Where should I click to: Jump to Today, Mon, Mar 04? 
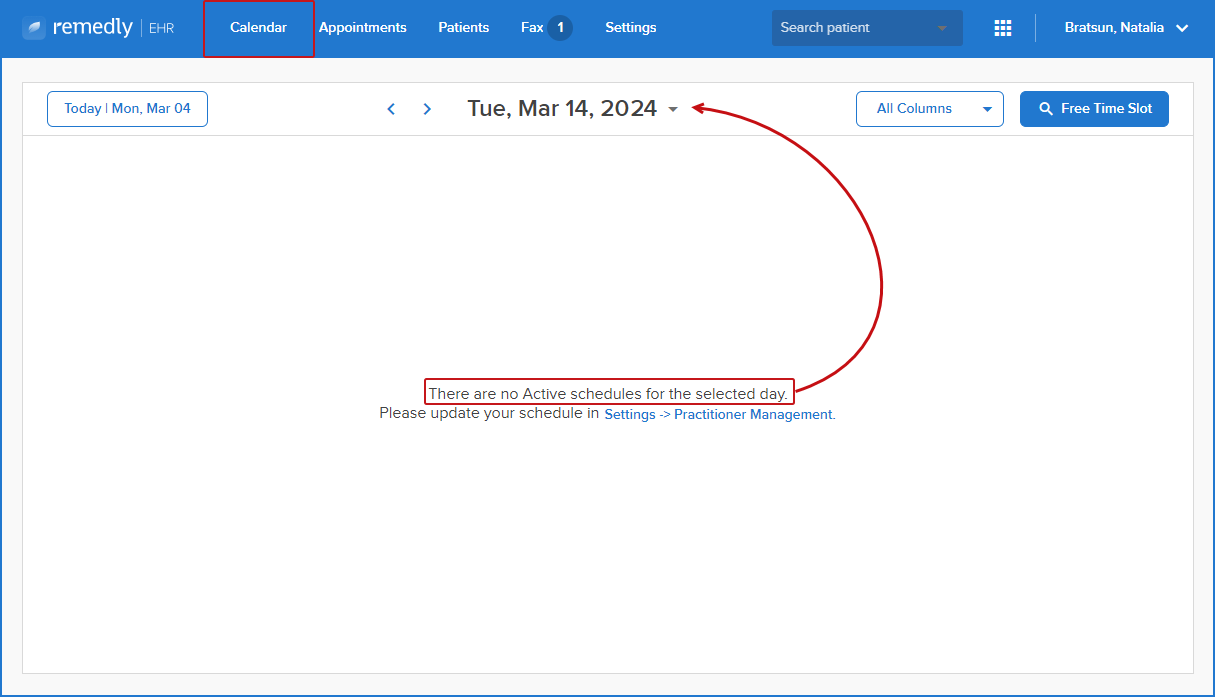click(x=127, y=109)
